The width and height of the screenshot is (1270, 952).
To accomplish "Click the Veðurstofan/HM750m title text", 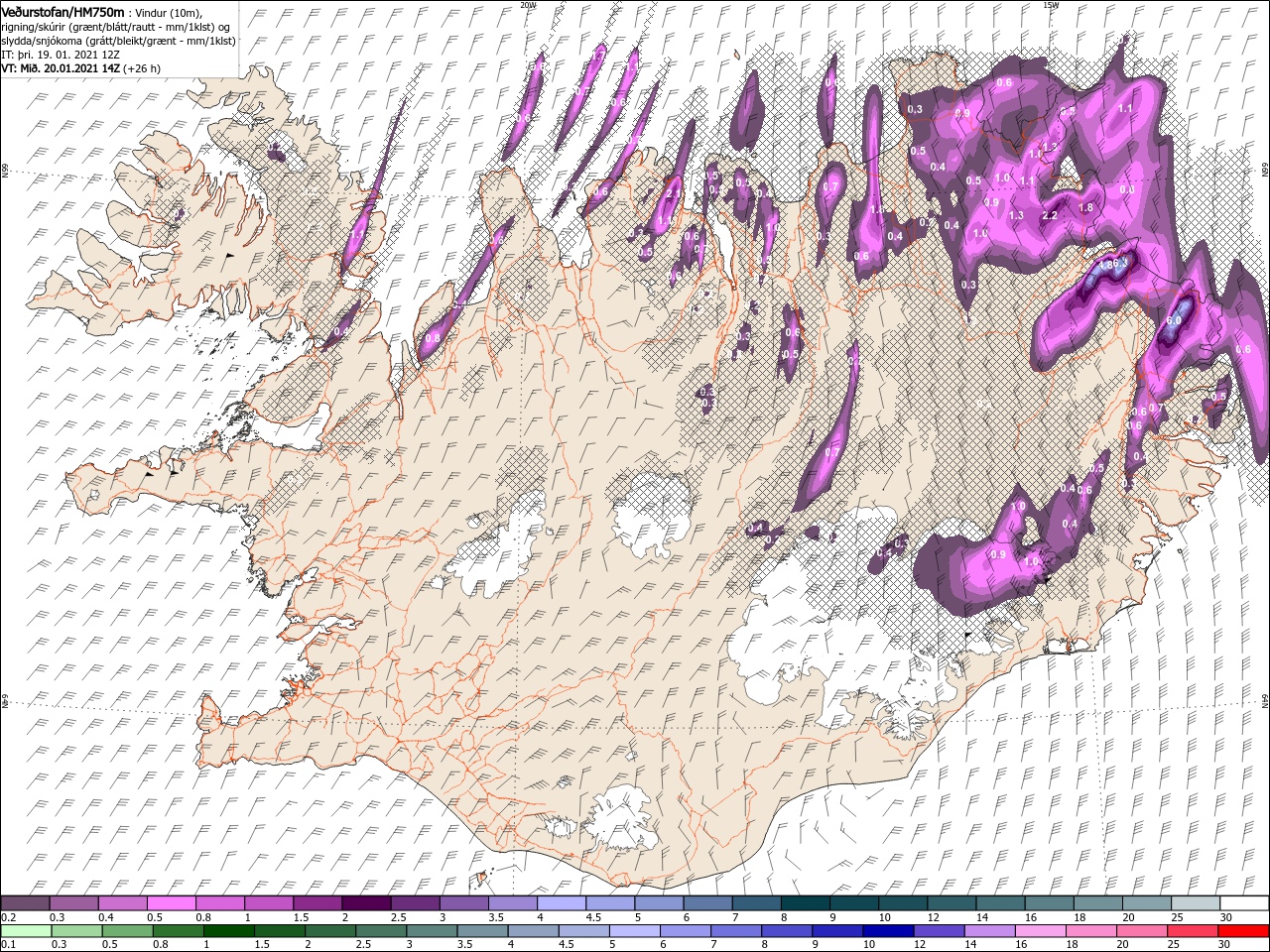I will [x=63, y=11].
